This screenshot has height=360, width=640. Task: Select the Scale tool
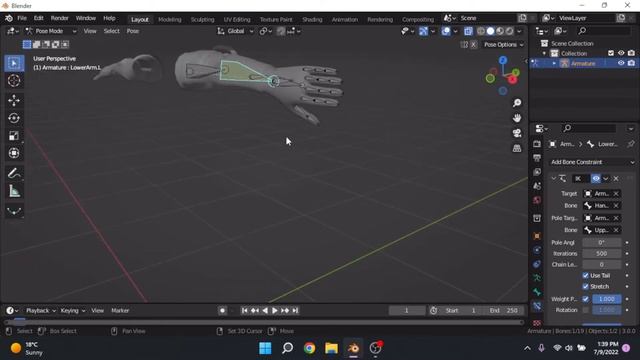click(14, 136)
